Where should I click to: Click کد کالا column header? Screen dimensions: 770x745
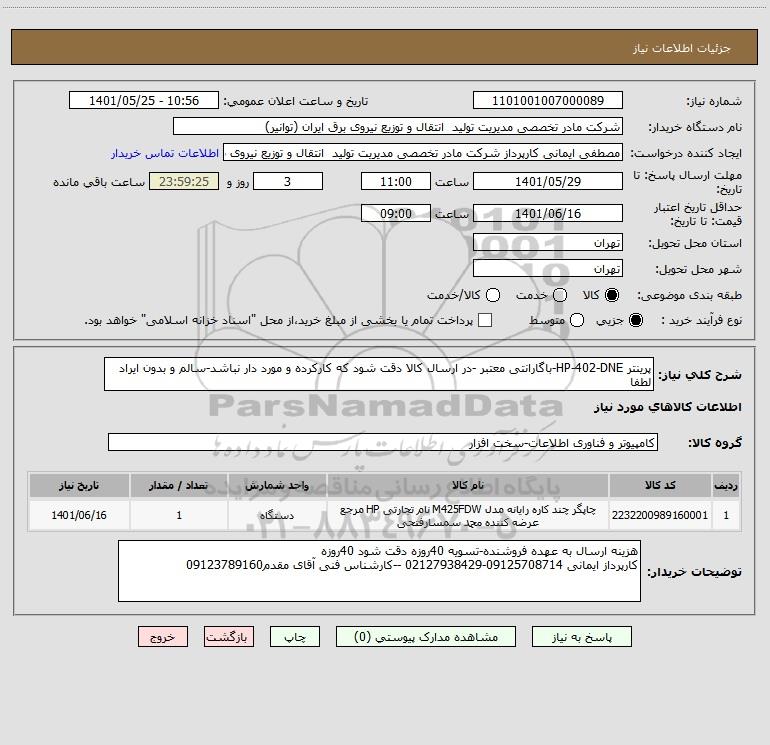[x=660, y=485]
